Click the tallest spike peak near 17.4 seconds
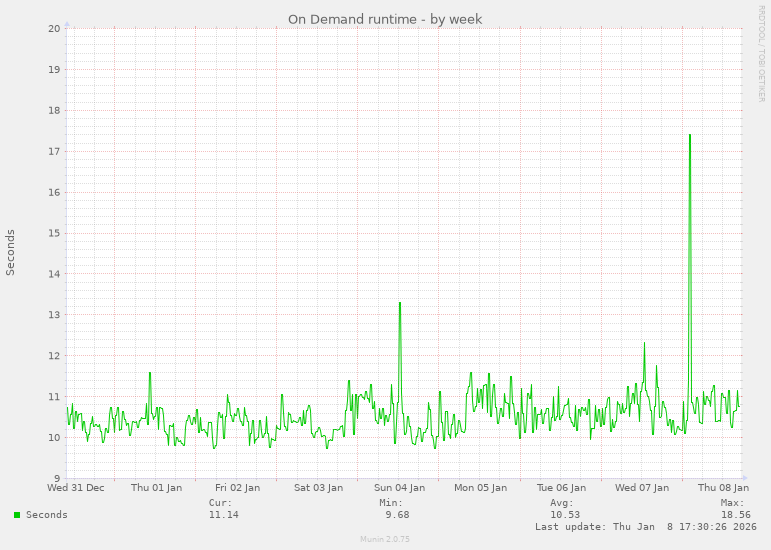This screenshot has width=771, height=550. (690, 135)
